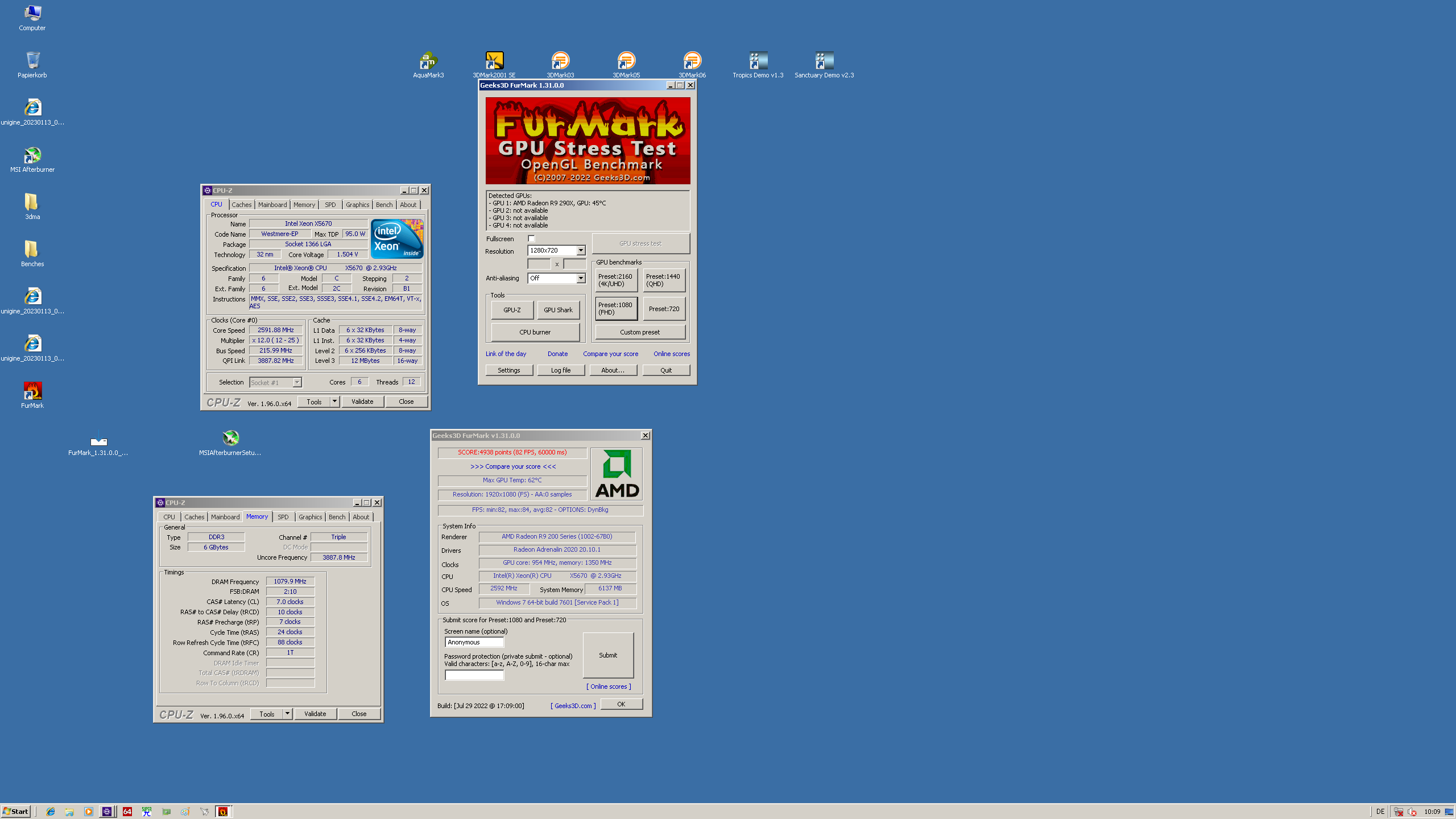This screenshot has height=819, width=1456.
Task: Open the Tools dropdown arrow in top CPU-Z
Action: point(335,402)
